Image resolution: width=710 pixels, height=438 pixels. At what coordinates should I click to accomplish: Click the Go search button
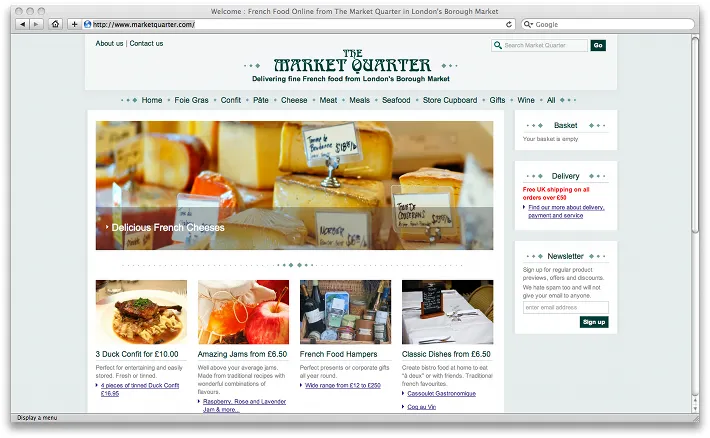598,45
